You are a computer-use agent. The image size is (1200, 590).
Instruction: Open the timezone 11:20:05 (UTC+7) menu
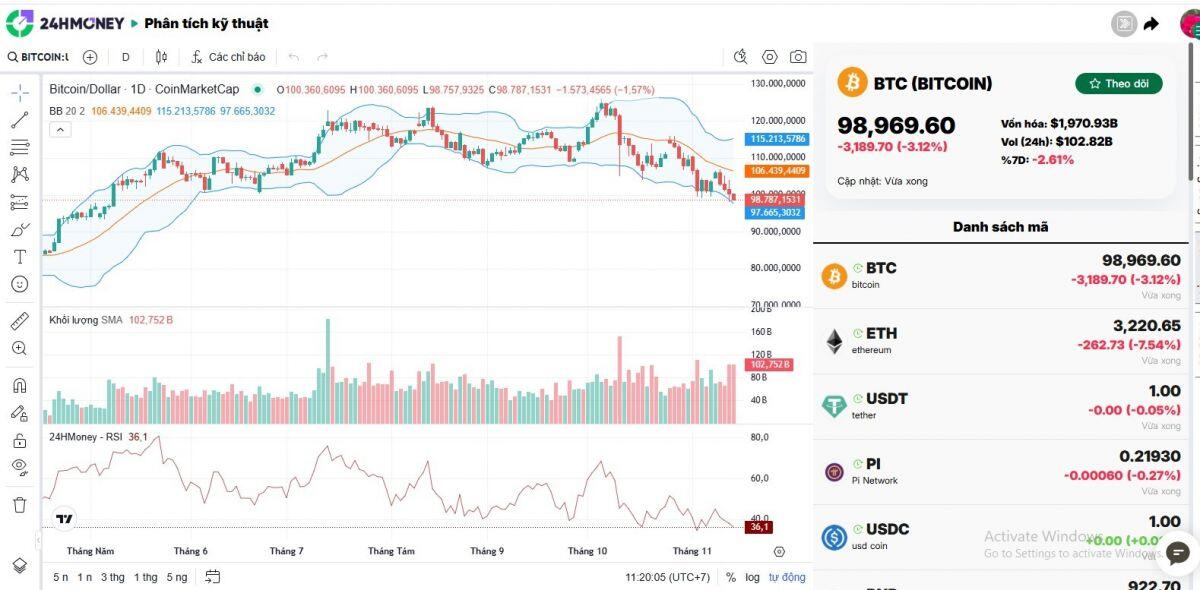[x=667, y=577]
